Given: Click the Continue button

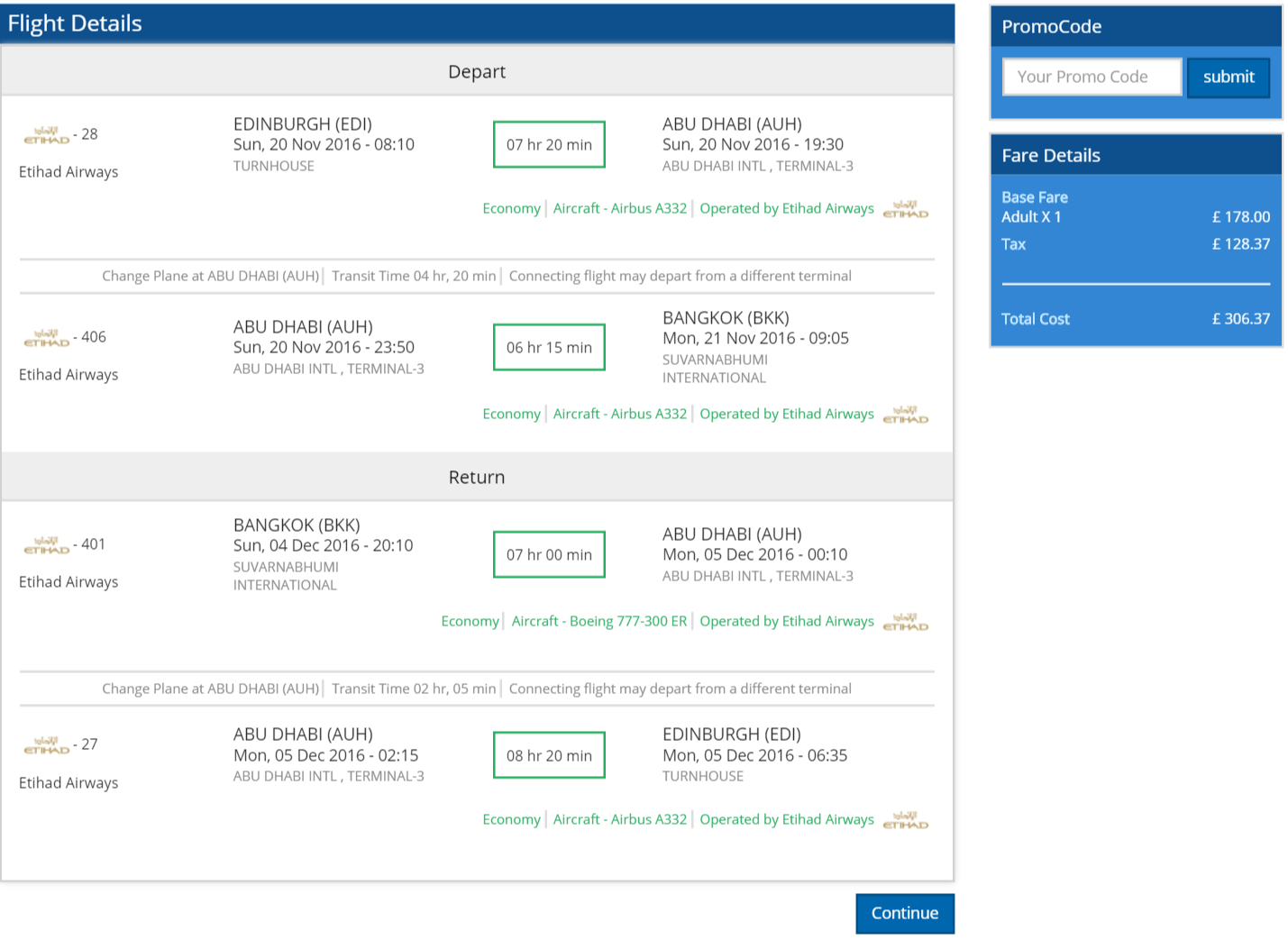Looking at the screenshot, I should [x=905, y=914].
